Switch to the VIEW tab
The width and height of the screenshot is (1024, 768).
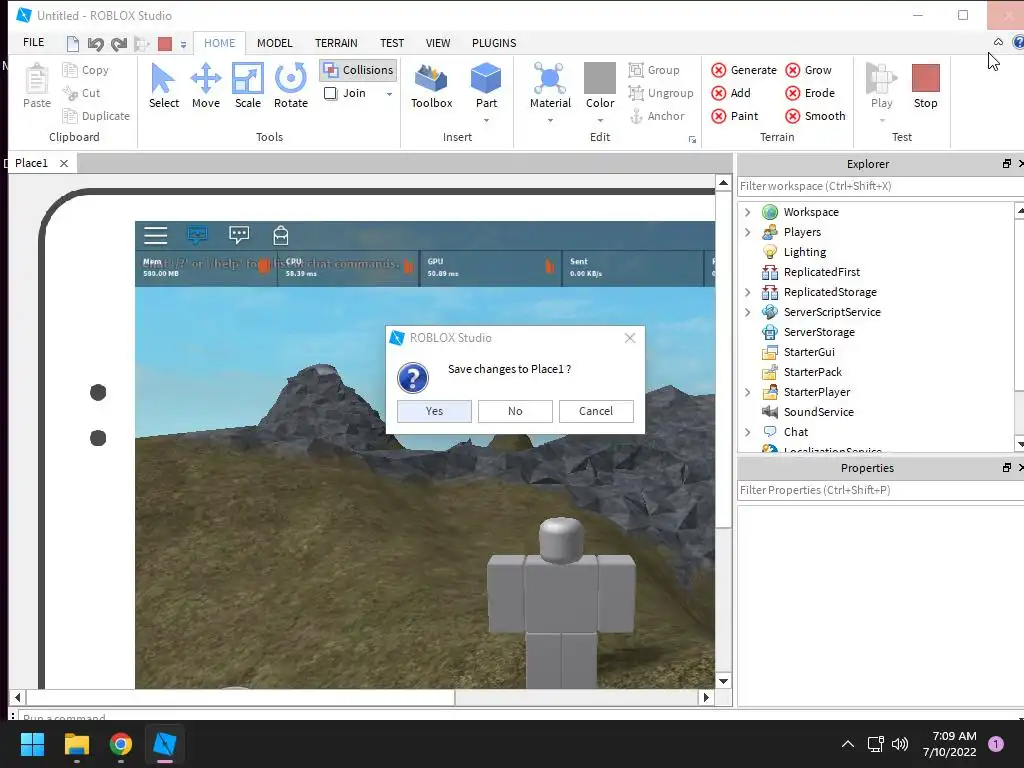click(438, 43)
